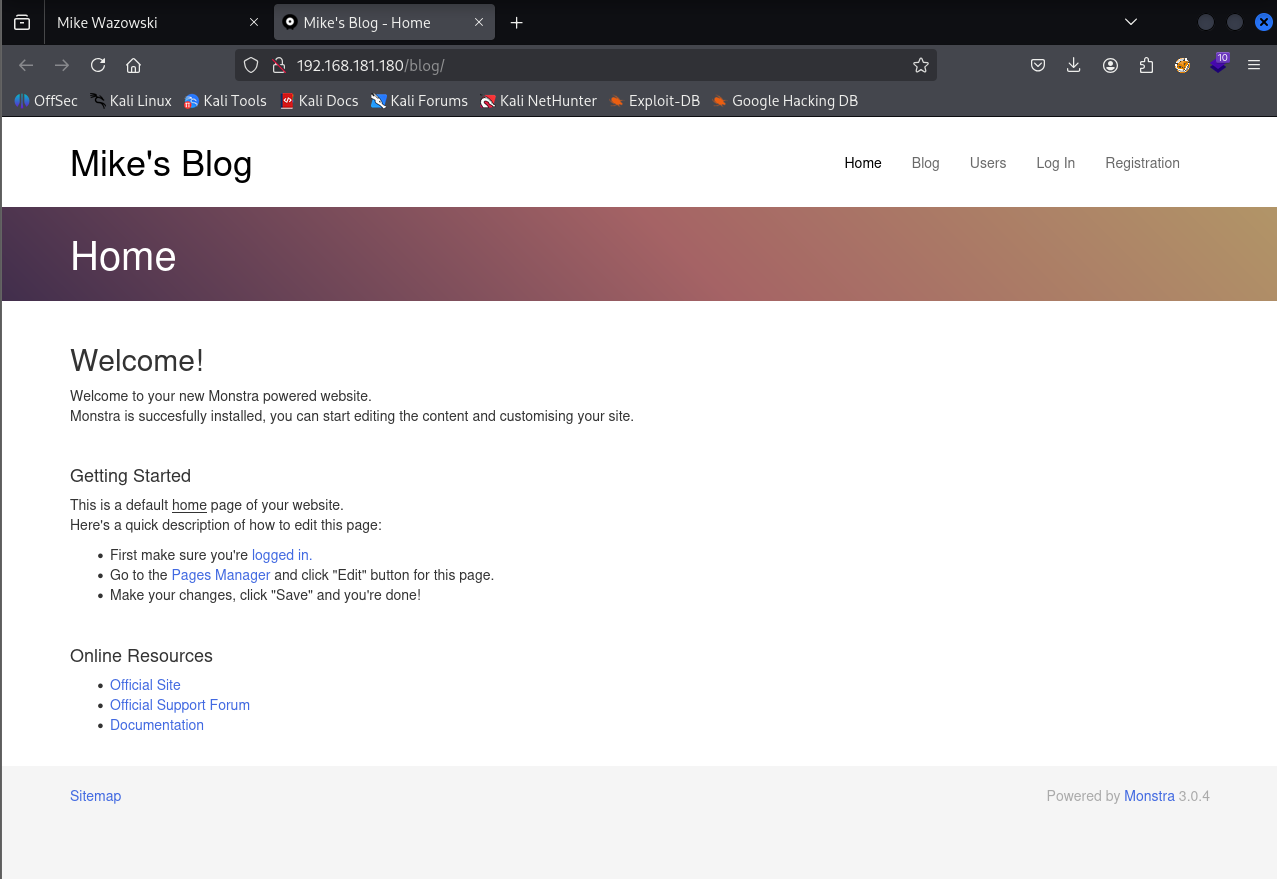Image resolution: width=1277 pixels, height=879 pixels.
Task: Open the Users navigation item
Action: pos(987,163)
